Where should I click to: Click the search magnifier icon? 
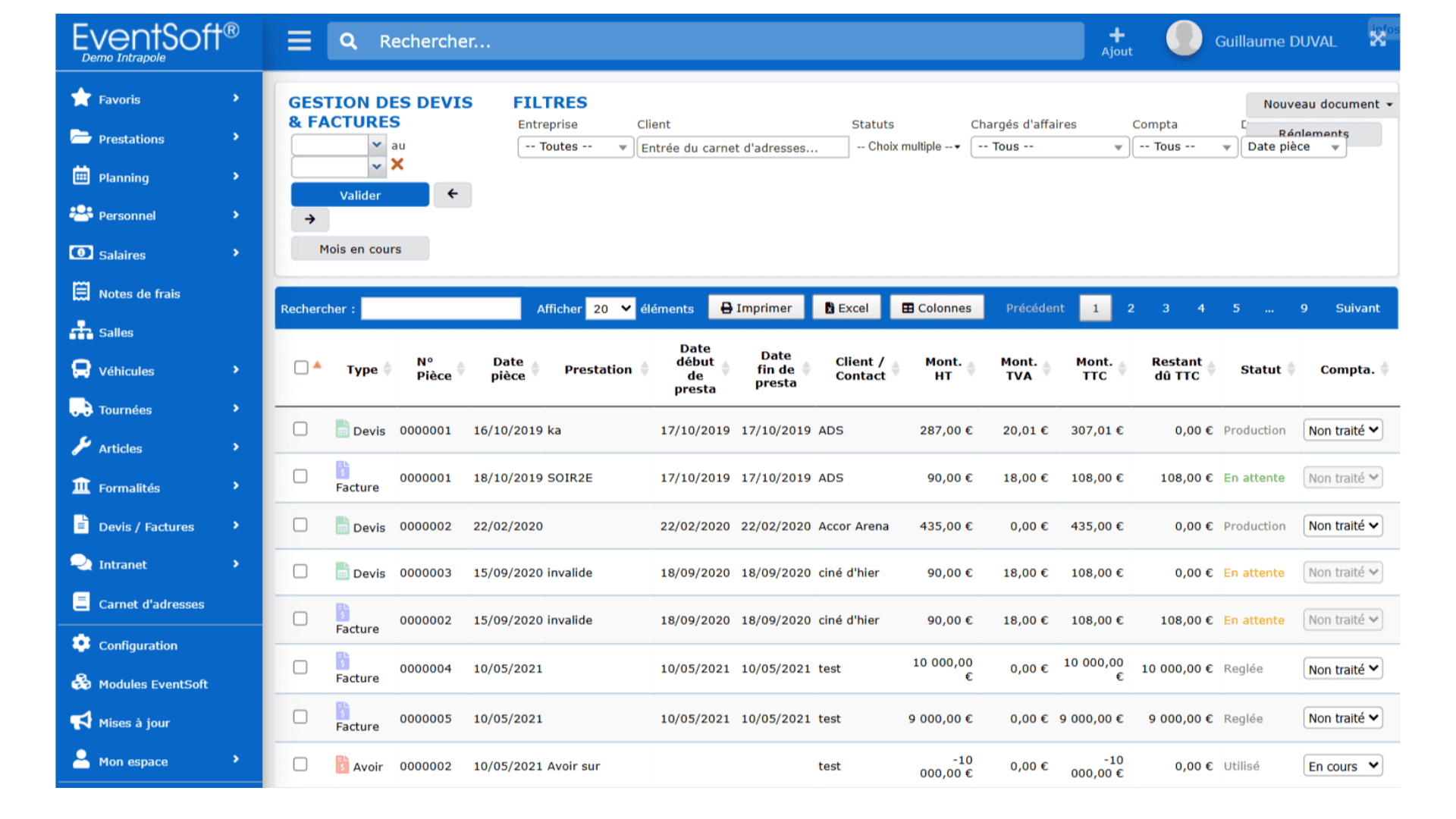348,41
